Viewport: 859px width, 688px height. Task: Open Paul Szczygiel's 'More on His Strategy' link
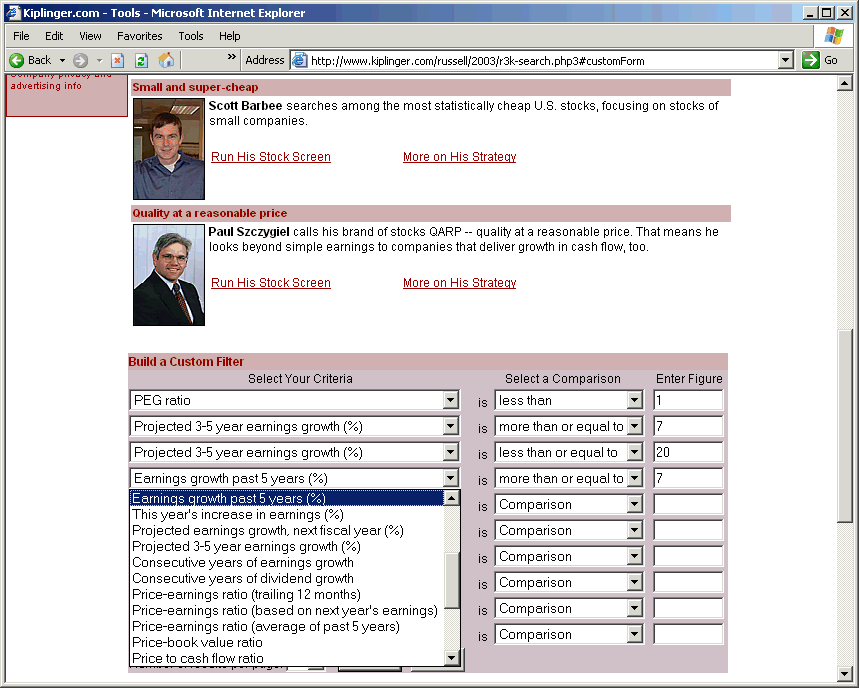459,283
